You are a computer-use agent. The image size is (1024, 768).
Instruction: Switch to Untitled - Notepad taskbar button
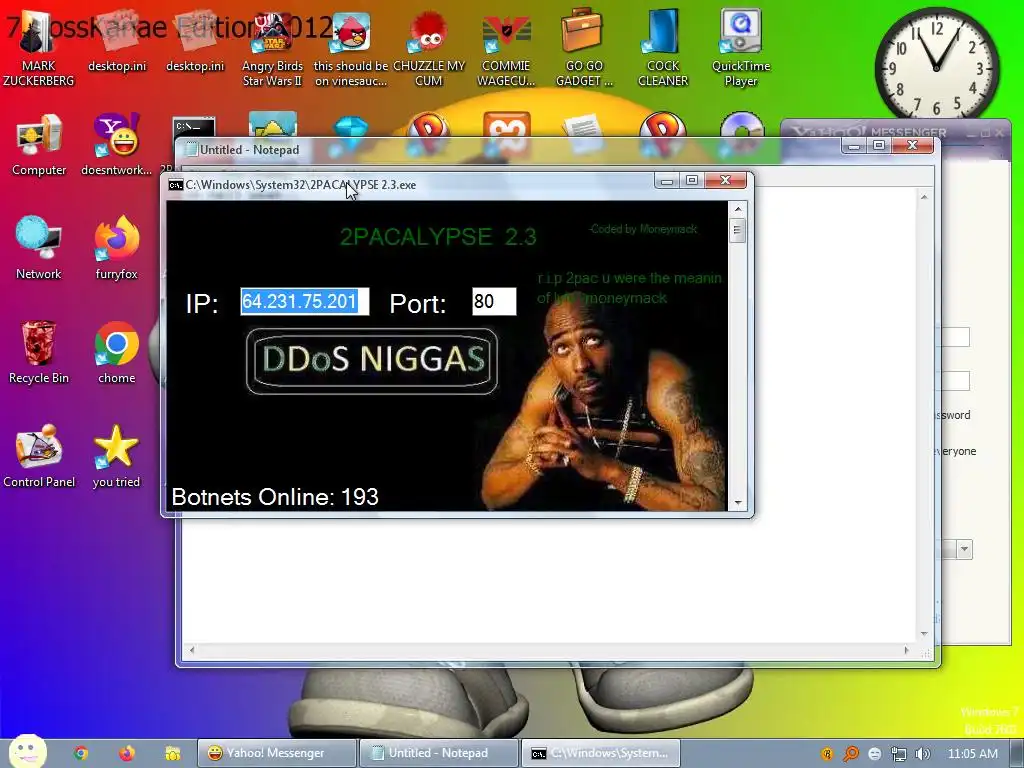(439, 753)
